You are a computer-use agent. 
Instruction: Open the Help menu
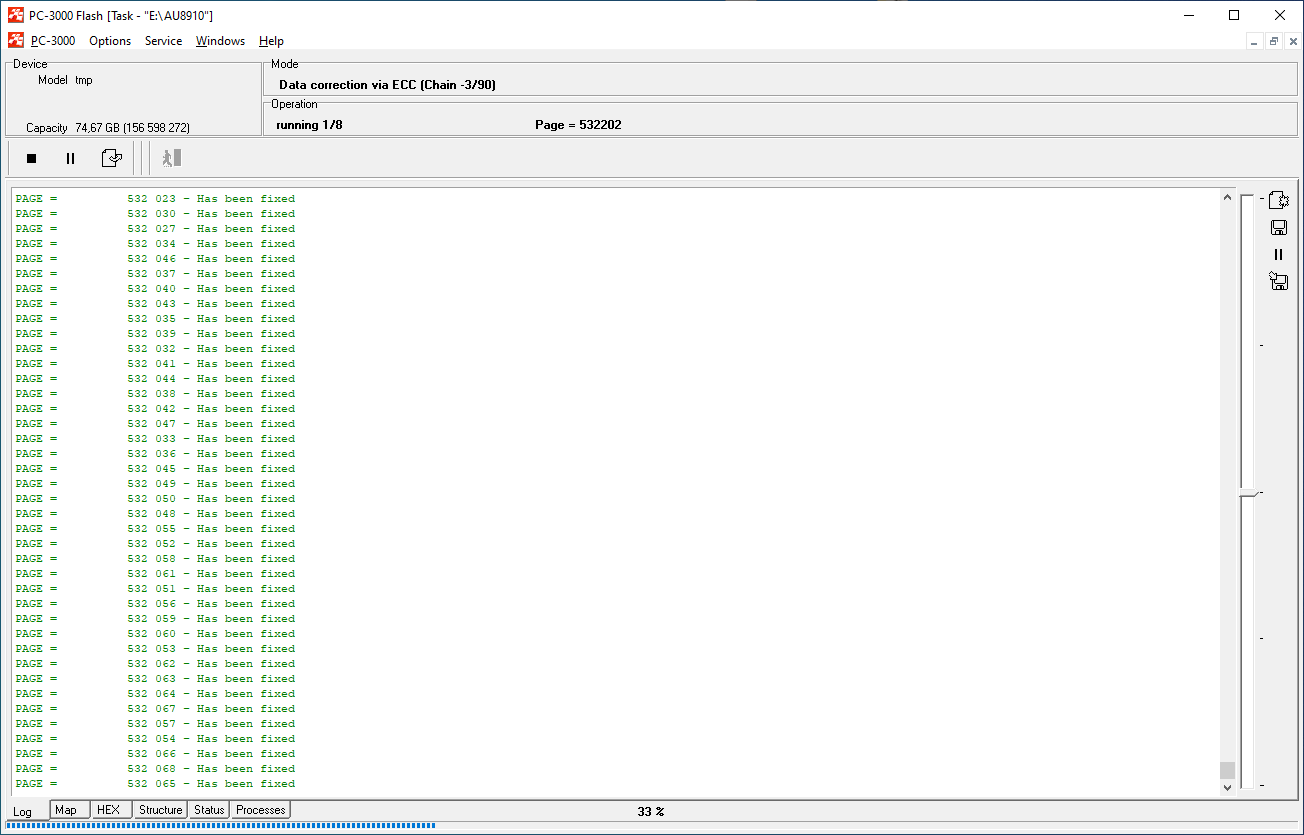point(271,41)
